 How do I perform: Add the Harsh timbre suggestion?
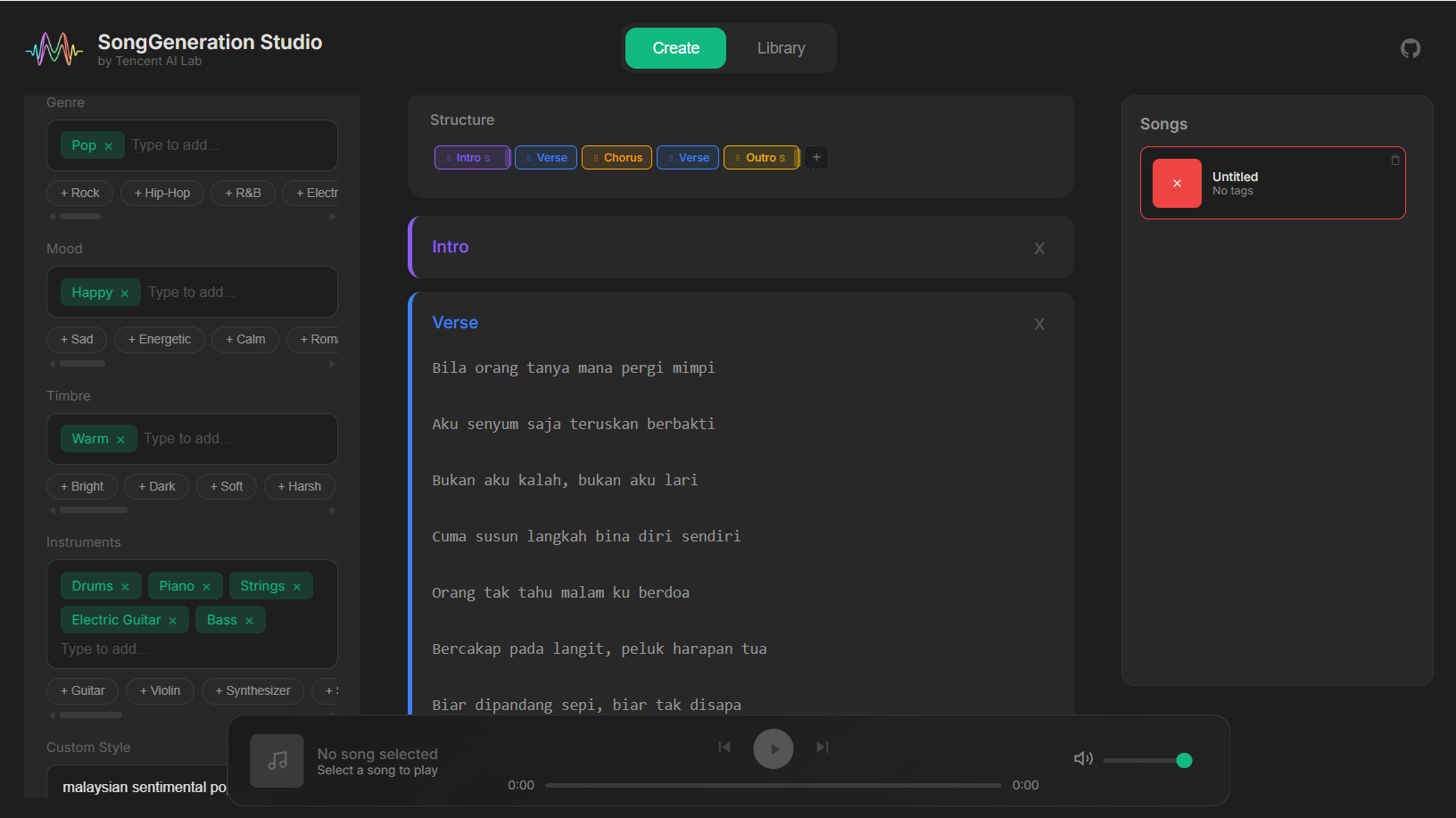click(300, 486)
